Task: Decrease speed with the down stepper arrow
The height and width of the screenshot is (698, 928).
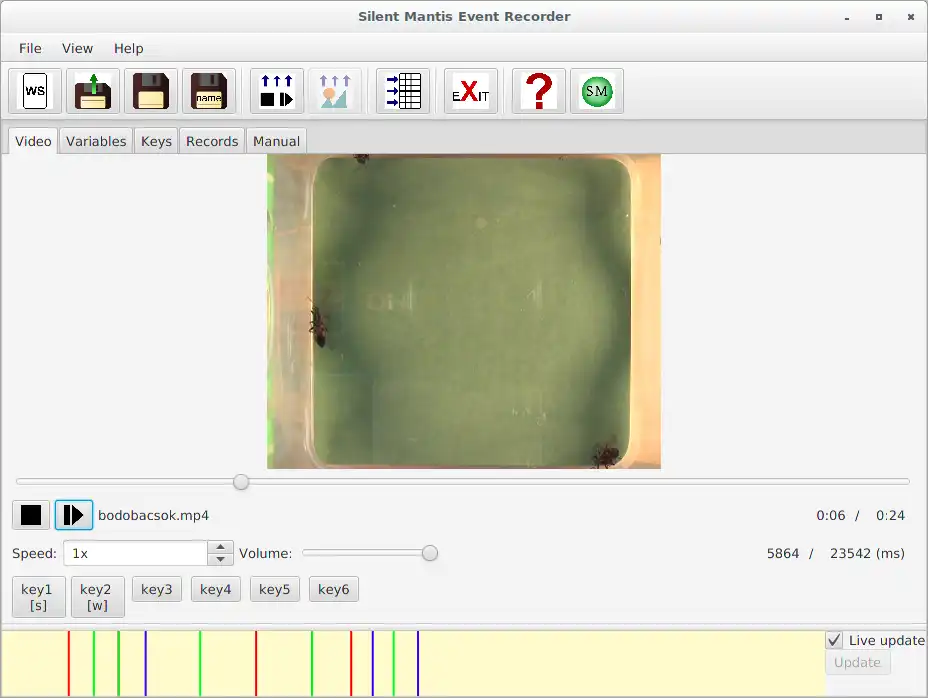Action: [x=220, y=559]
